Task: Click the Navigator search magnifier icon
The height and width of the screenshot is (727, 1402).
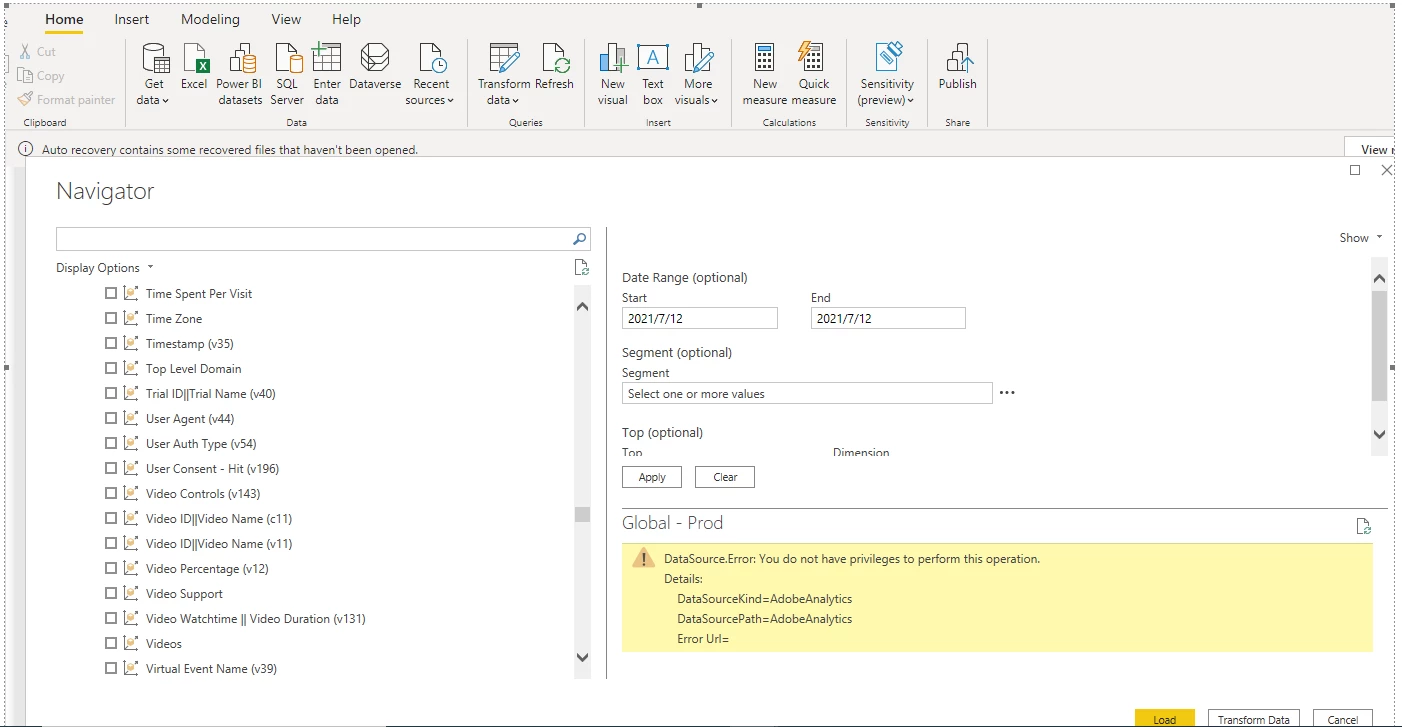Action: click(x=580, y=239)
